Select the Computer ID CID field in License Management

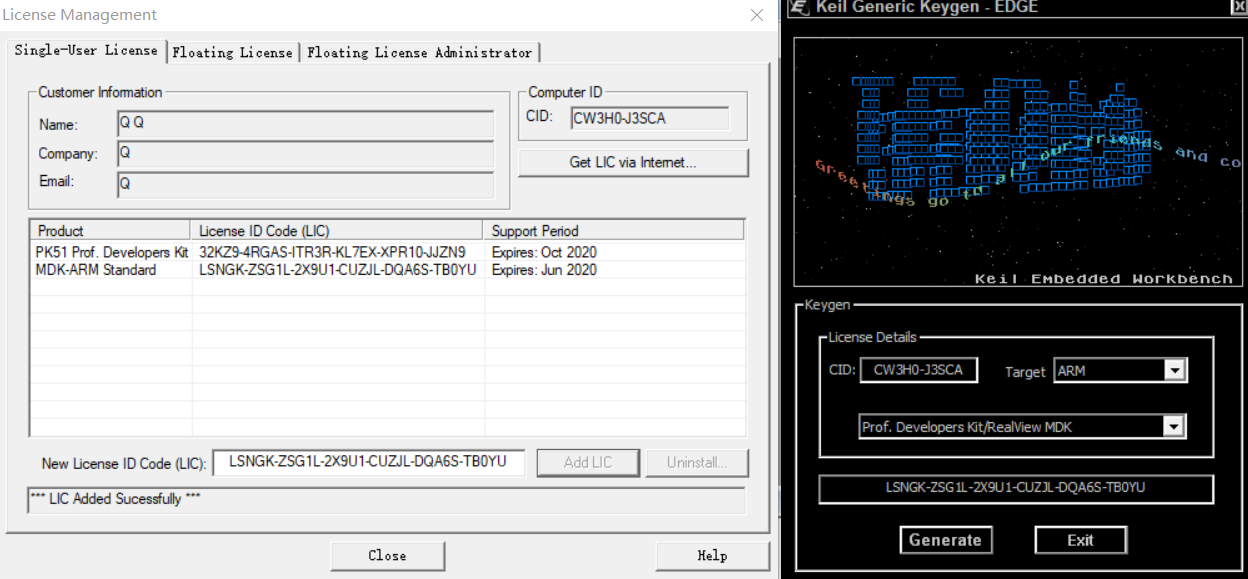[x=650, y=119]
